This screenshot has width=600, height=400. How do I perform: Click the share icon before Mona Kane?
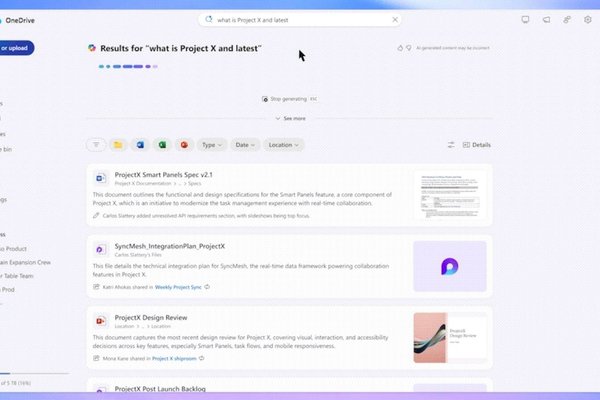96,358
